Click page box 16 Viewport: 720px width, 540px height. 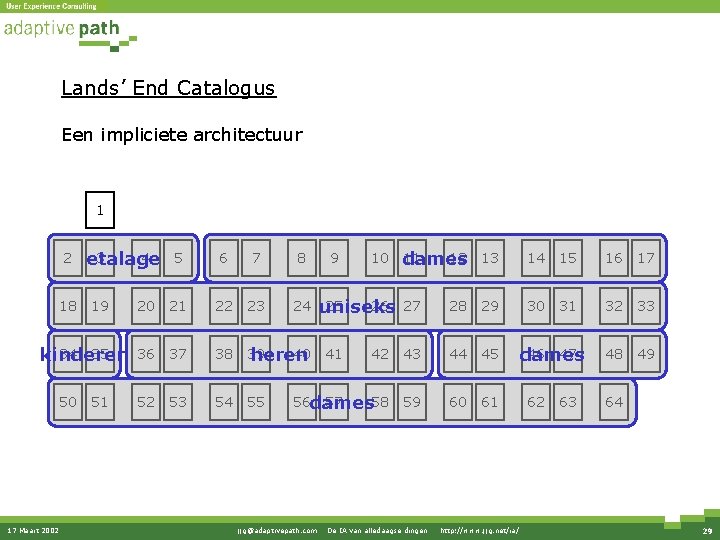(614, 258)
